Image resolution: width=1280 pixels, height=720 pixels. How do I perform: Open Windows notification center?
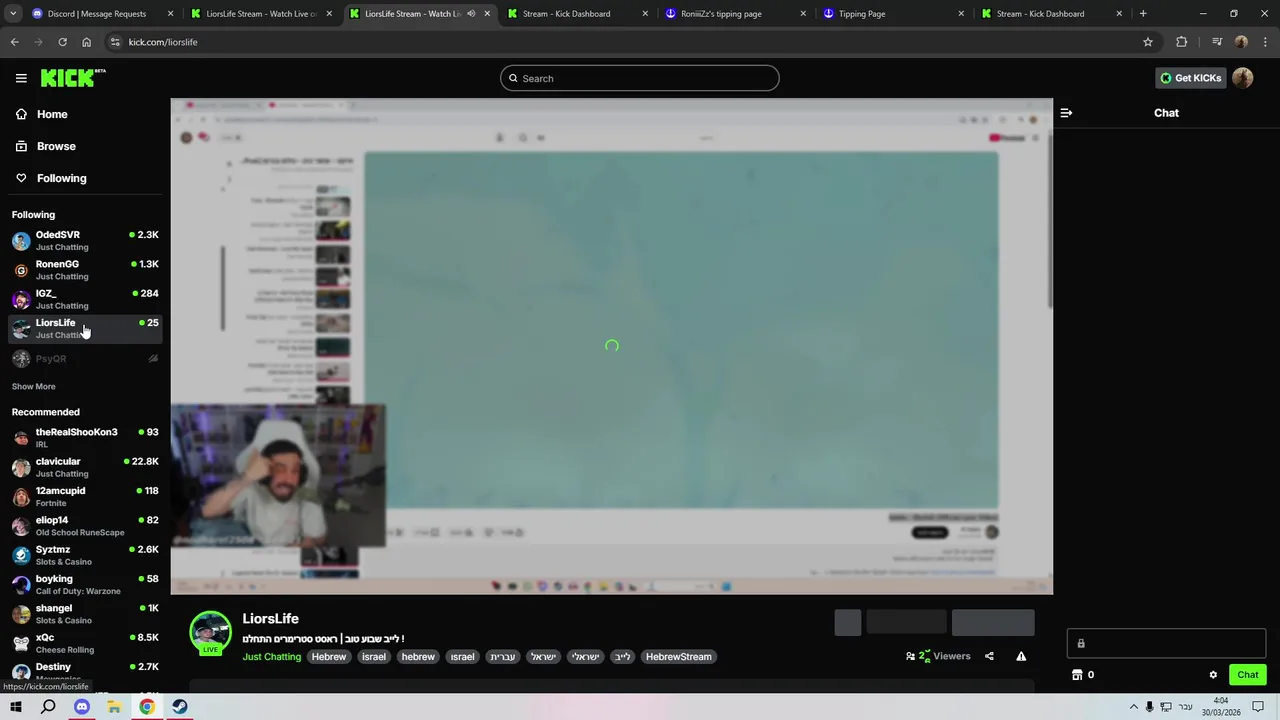click(1258, 707)
